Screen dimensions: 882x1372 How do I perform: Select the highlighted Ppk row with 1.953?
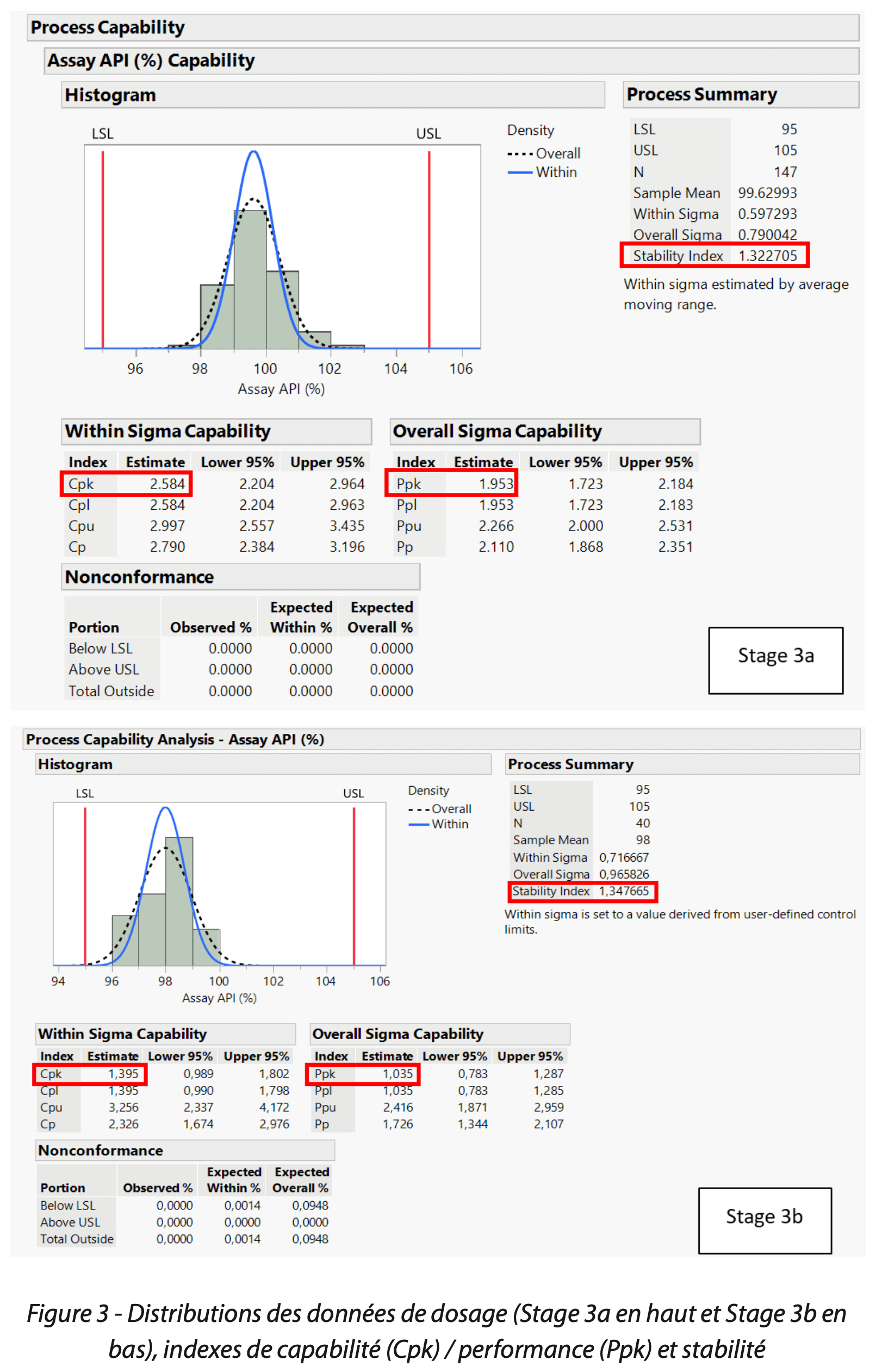point(452,484)
